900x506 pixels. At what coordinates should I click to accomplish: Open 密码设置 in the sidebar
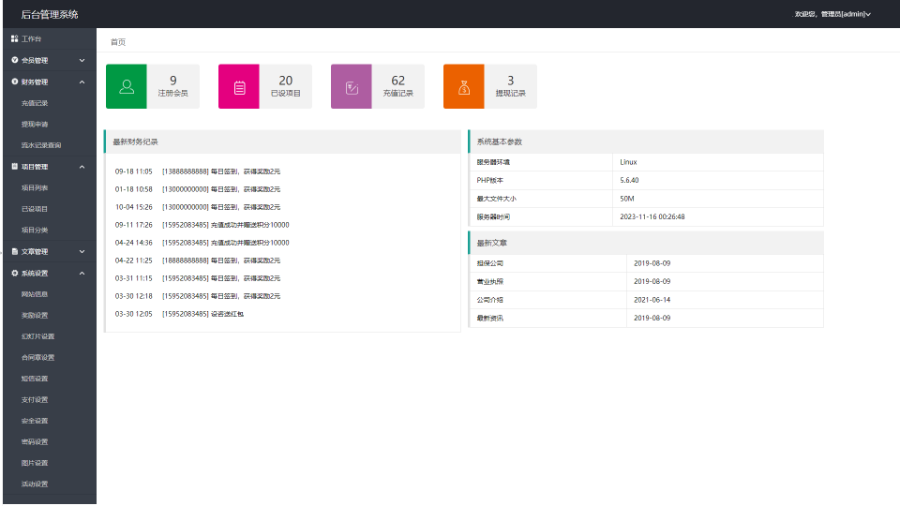pyautogui.click(x=34, y=442)
